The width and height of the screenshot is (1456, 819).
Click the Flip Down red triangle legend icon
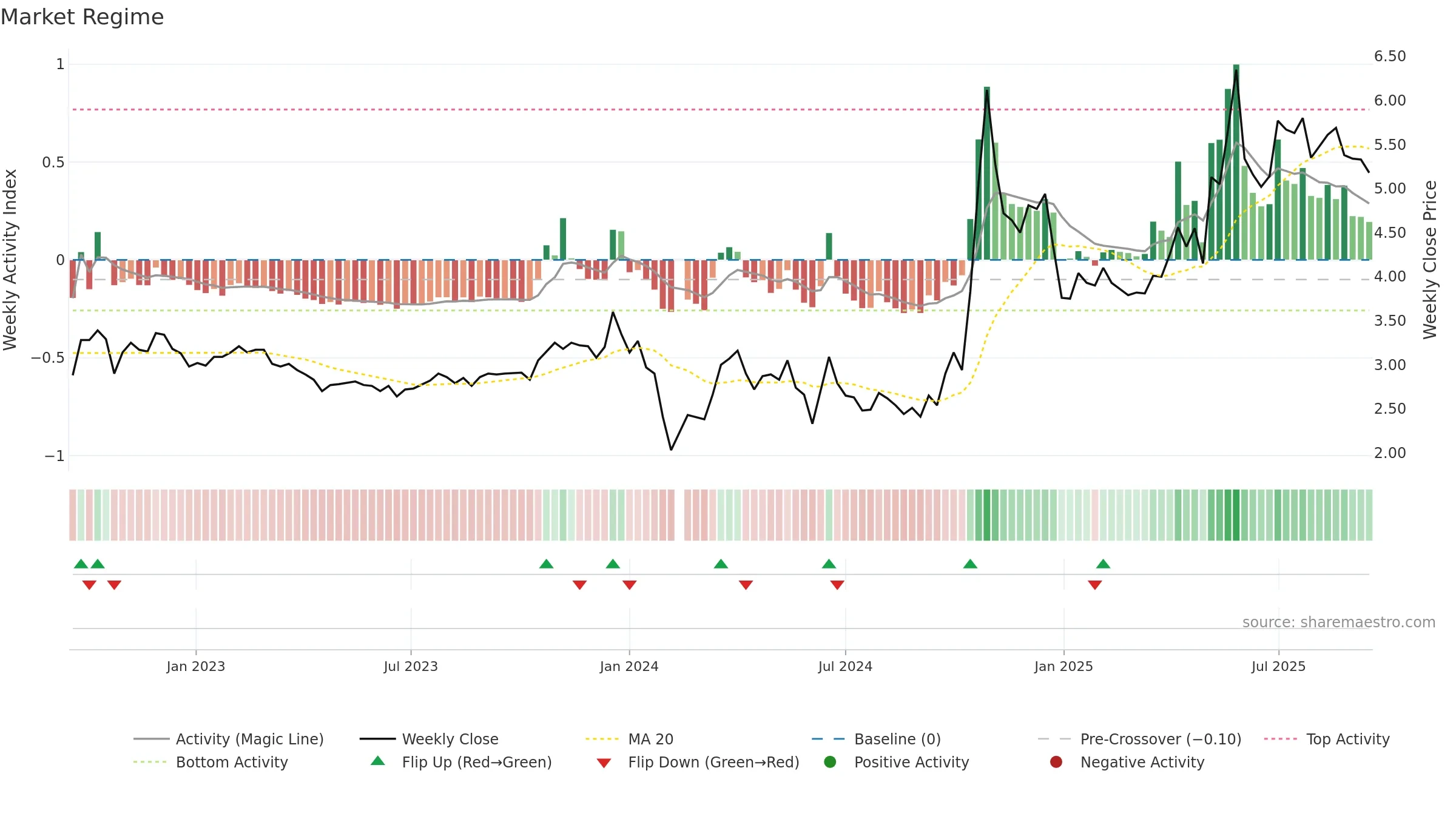click(604, 763)
